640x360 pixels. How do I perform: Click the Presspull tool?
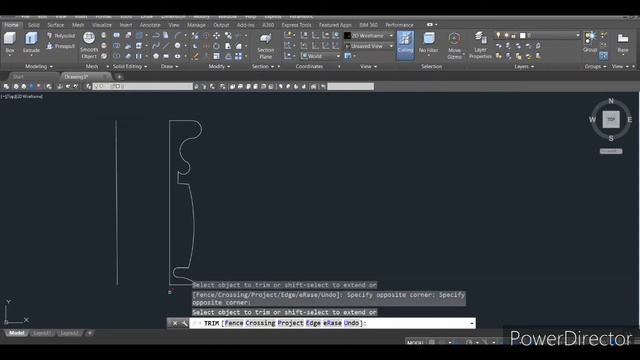[x=61, y=46]
